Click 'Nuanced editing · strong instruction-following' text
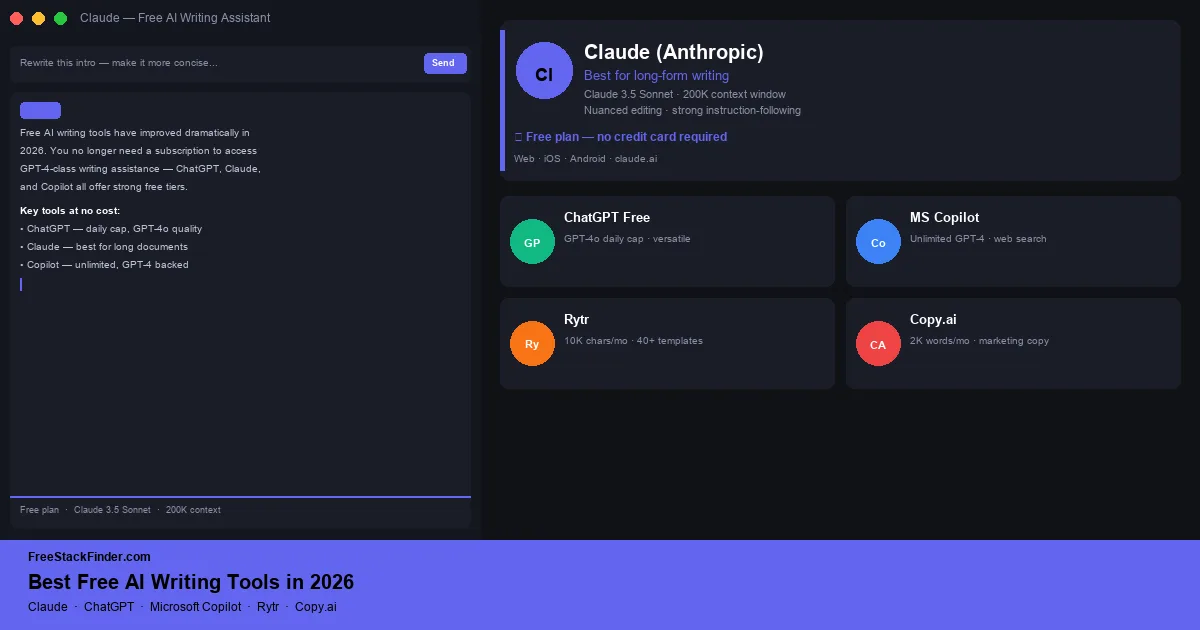The height and width of the screenshot is (630, 1200). pos(692,110)
